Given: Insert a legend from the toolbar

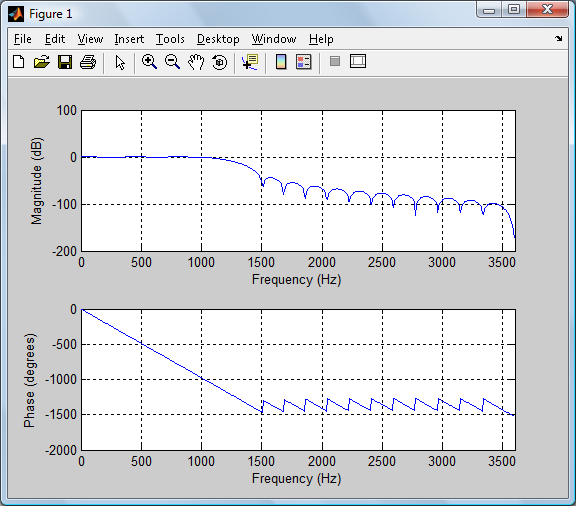Looking at the screenshot, I should coord(304,62).
